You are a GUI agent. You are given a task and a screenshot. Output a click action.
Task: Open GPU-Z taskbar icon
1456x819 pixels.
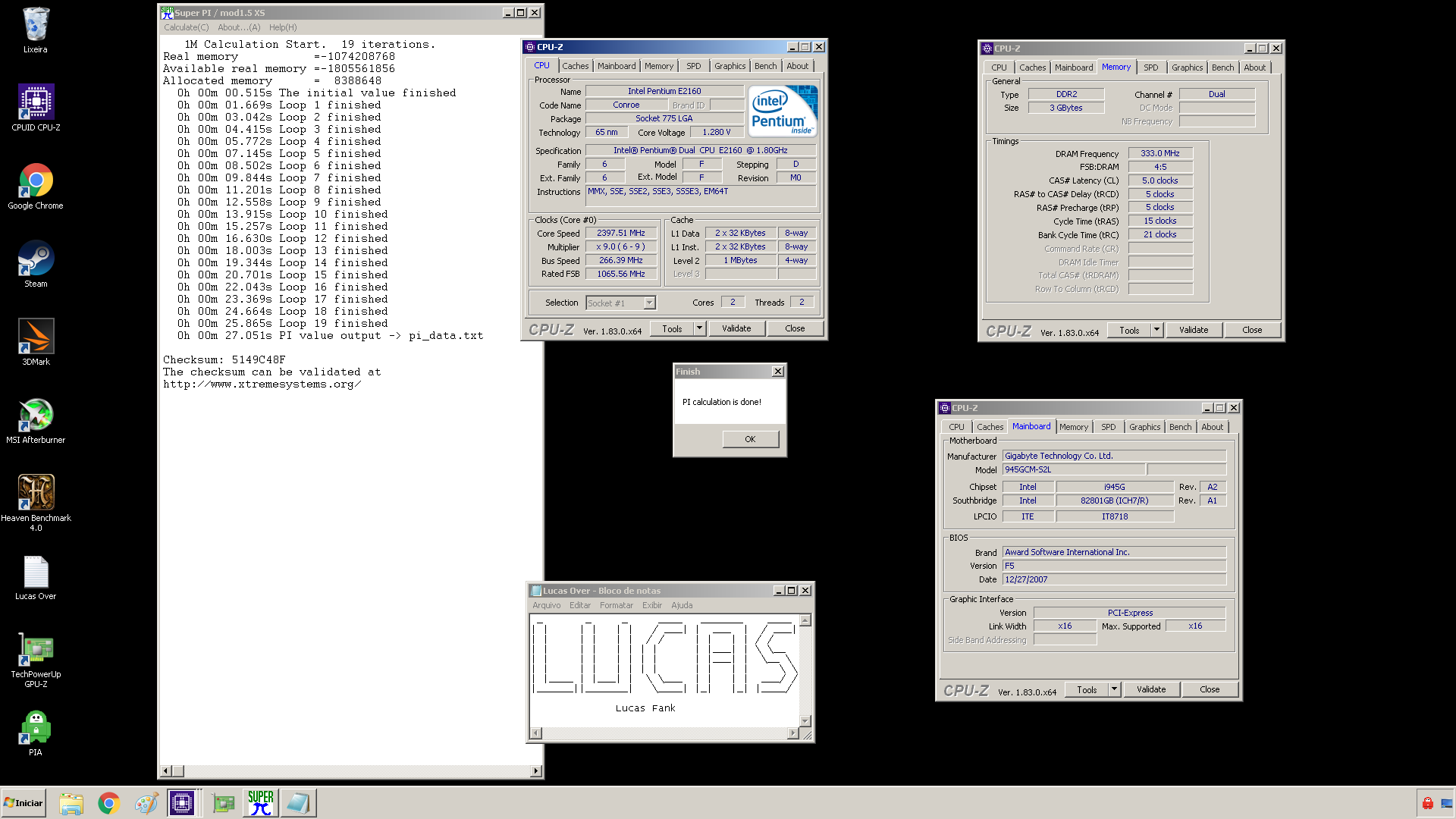pos(223,803)
